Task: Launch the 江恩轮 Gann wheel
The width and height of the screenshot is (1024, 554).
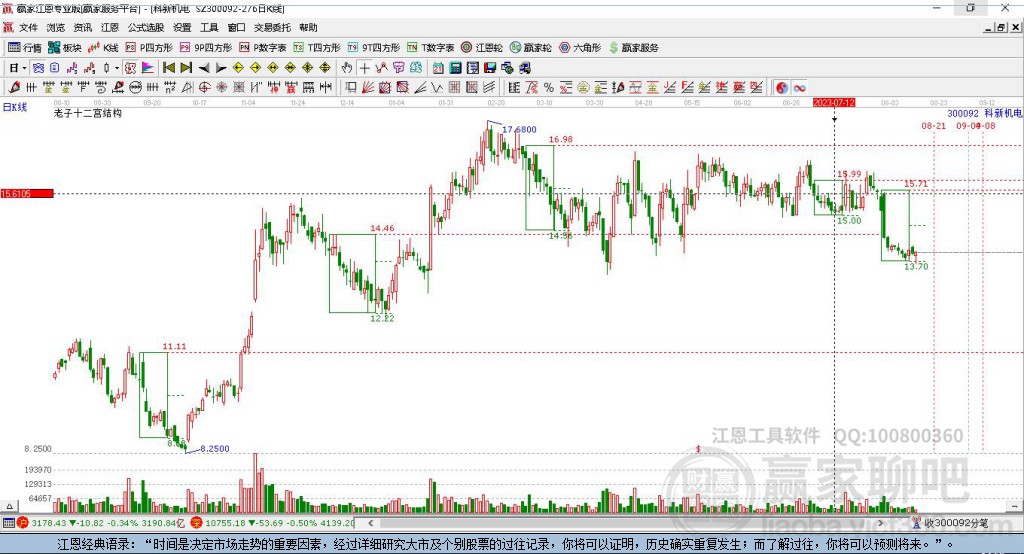Action: (482, 48)
